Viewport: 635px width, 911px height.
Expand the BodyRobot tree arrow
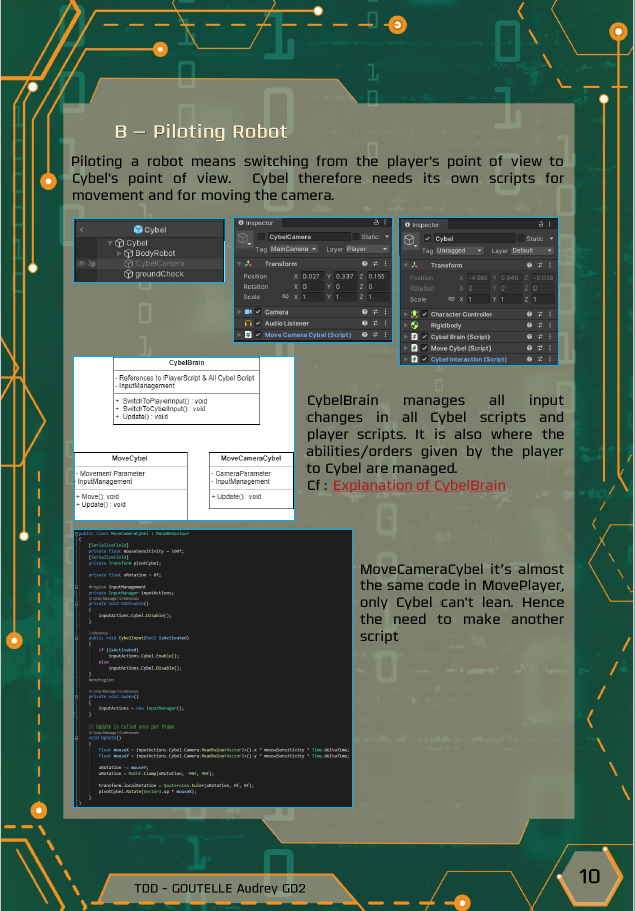120,253
